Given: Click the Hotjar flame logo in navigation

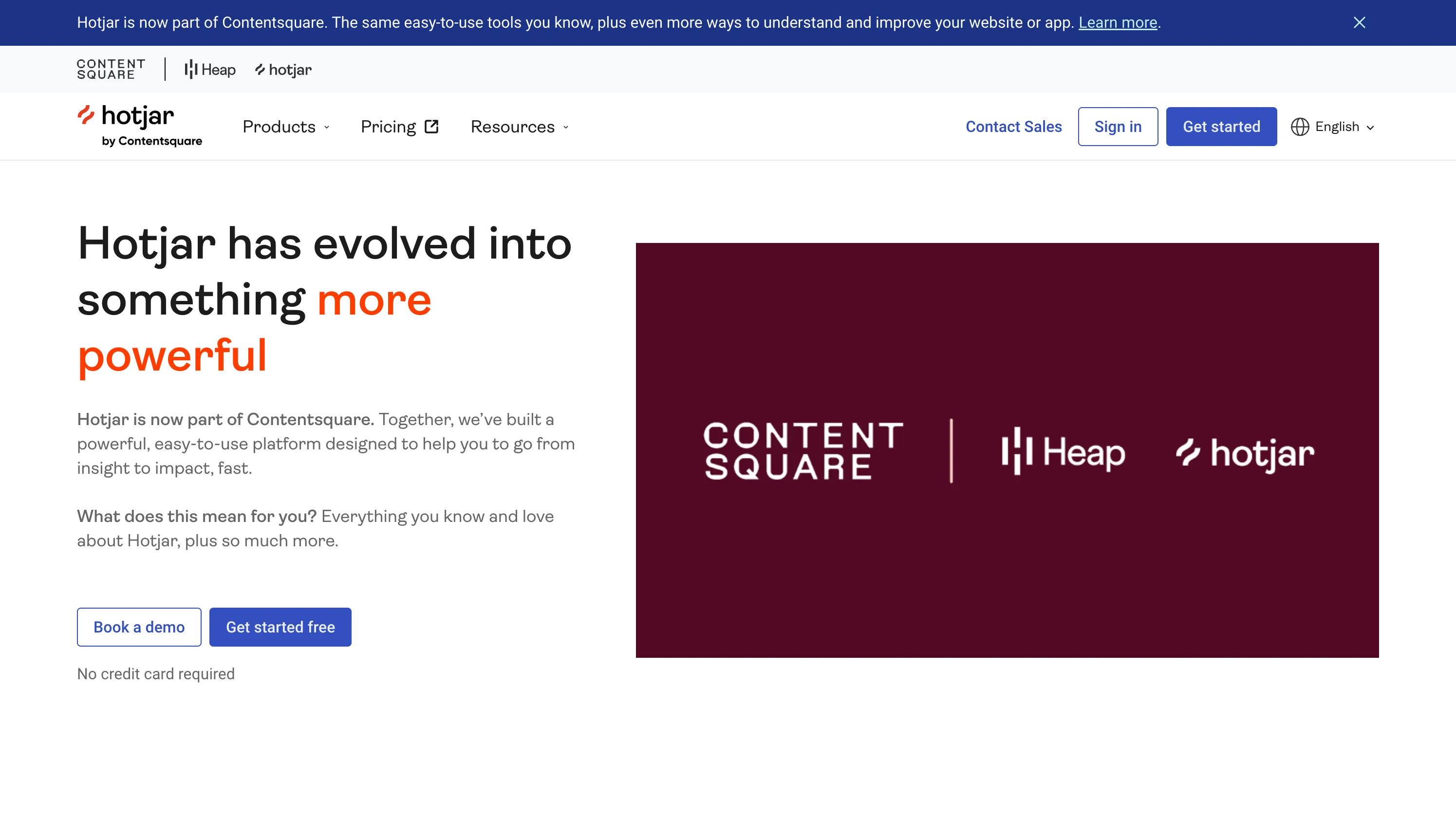Looking at the screenshot, I should pos(88,117).
